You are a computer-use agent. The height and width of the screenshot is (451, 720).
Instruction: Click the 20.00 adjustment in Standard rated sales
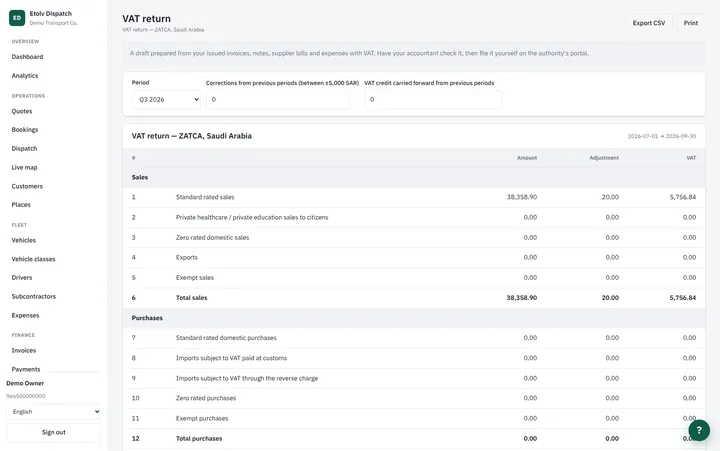(610, 197)
